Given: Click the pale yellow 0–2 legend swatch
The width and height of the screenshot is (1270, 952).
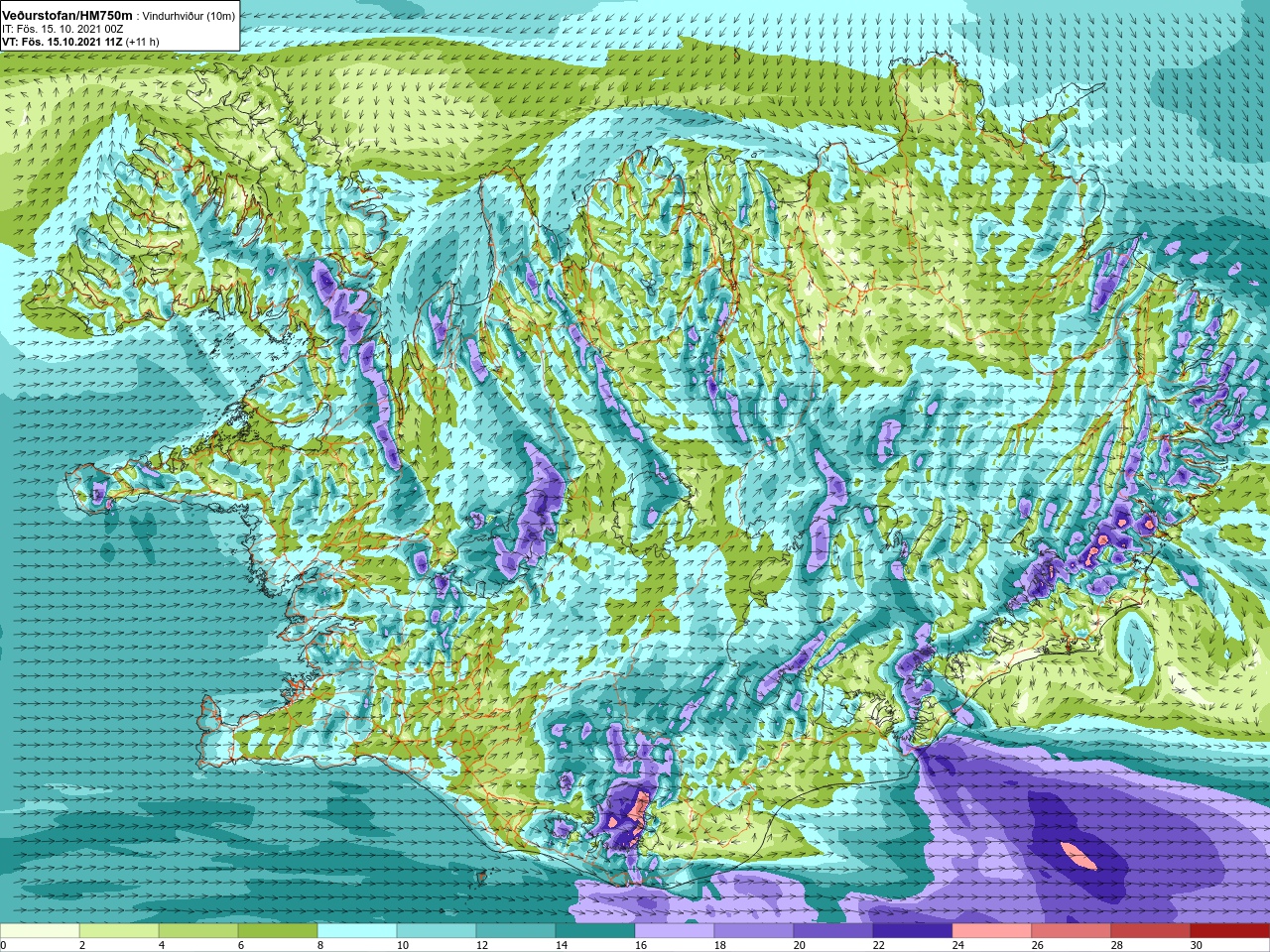Looking at the screenshot, I should (40, 931).
